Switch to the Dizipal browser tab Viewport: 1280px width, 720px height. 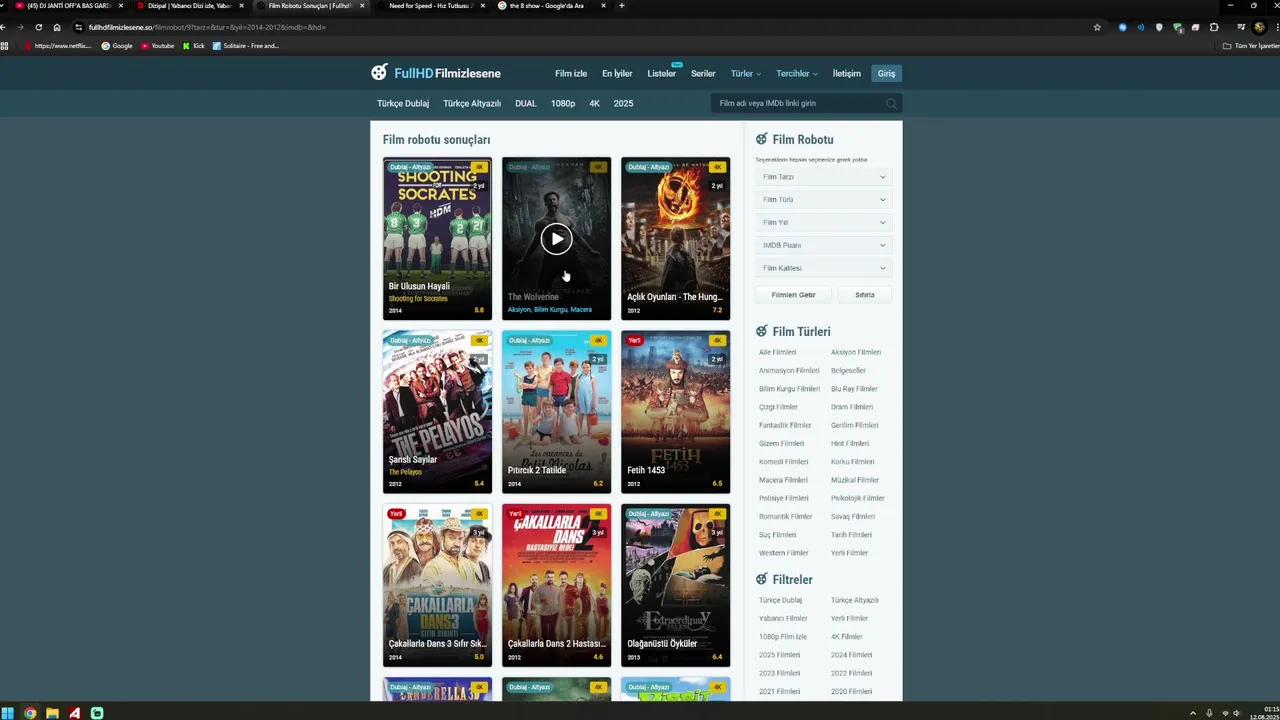tap(189, 6)
